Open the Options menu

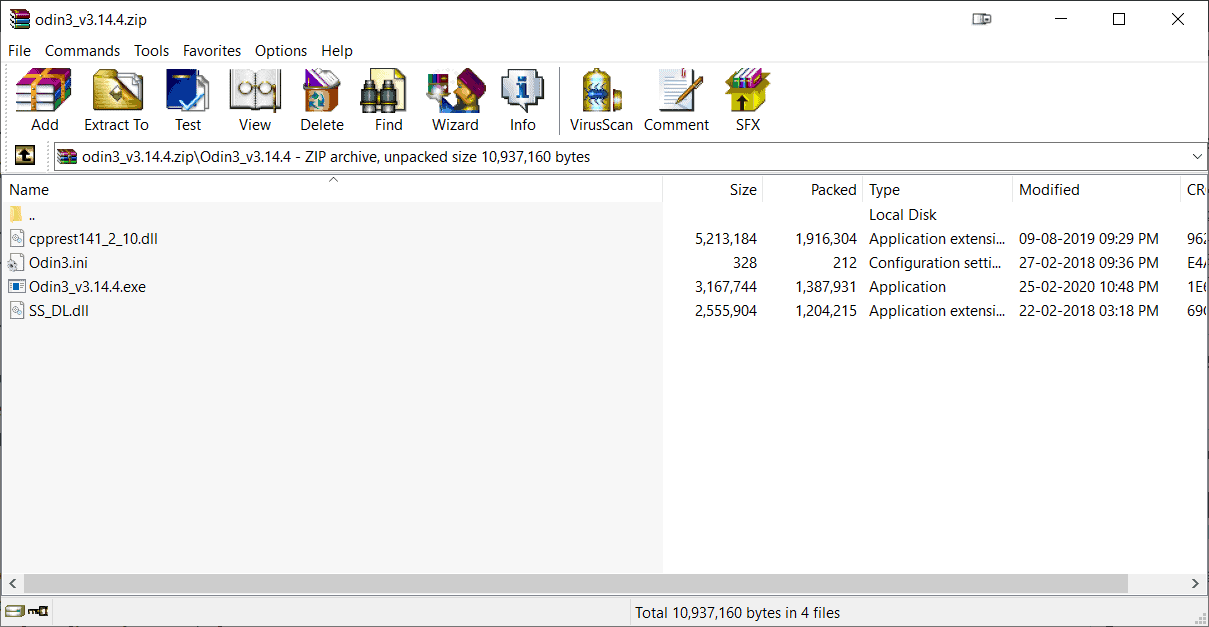pos(281,50)
